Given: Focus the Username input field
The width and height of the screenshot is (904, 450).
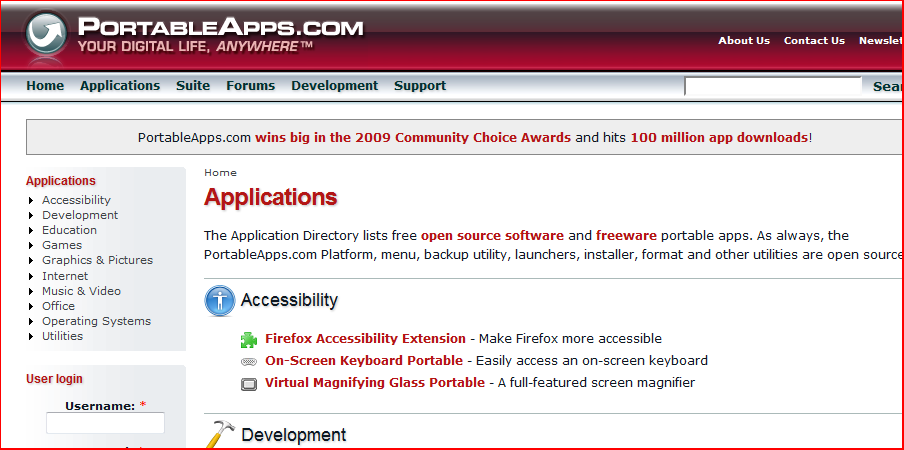Looking at the screenshot, I should [105, 423].
